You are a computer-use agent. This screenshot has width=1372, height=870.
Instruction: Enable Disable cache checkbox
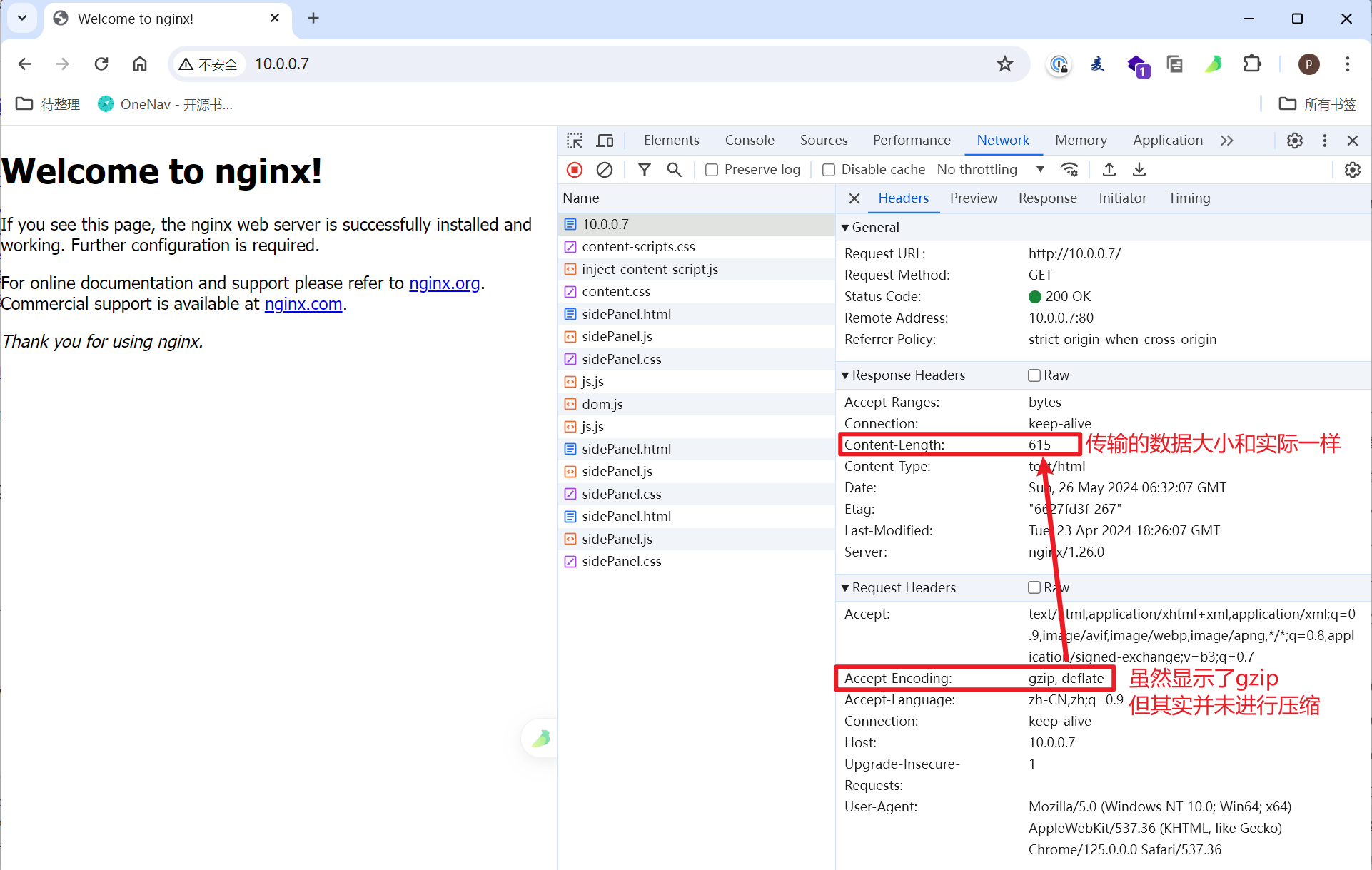[x=829, y=170]
